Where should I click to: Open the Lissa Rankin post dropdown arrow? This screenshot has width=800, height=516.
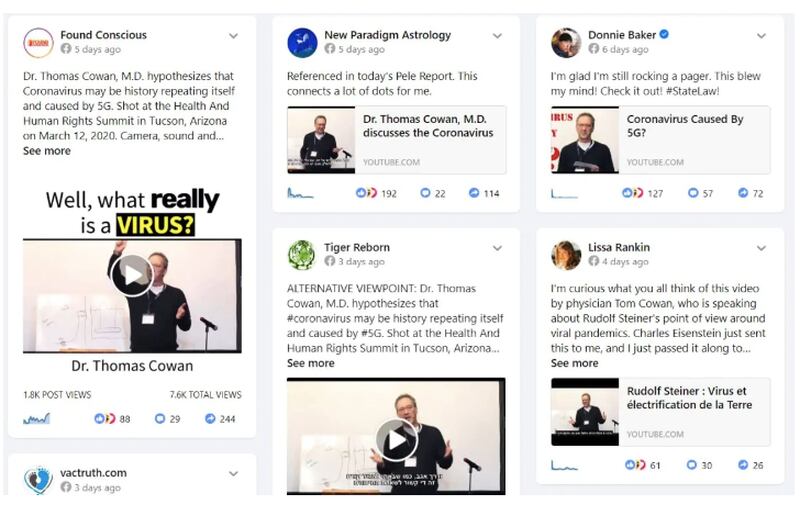(761, 249)
